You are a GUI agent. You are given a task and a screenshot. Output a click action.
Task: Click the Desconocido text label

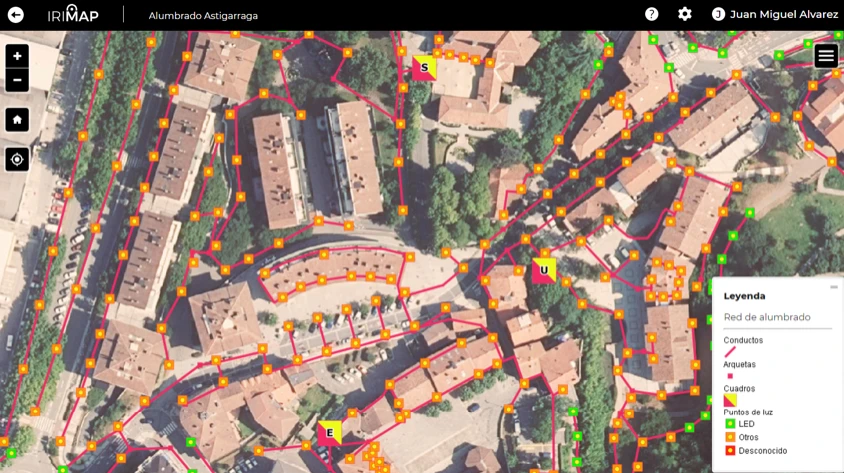[762, 451]
